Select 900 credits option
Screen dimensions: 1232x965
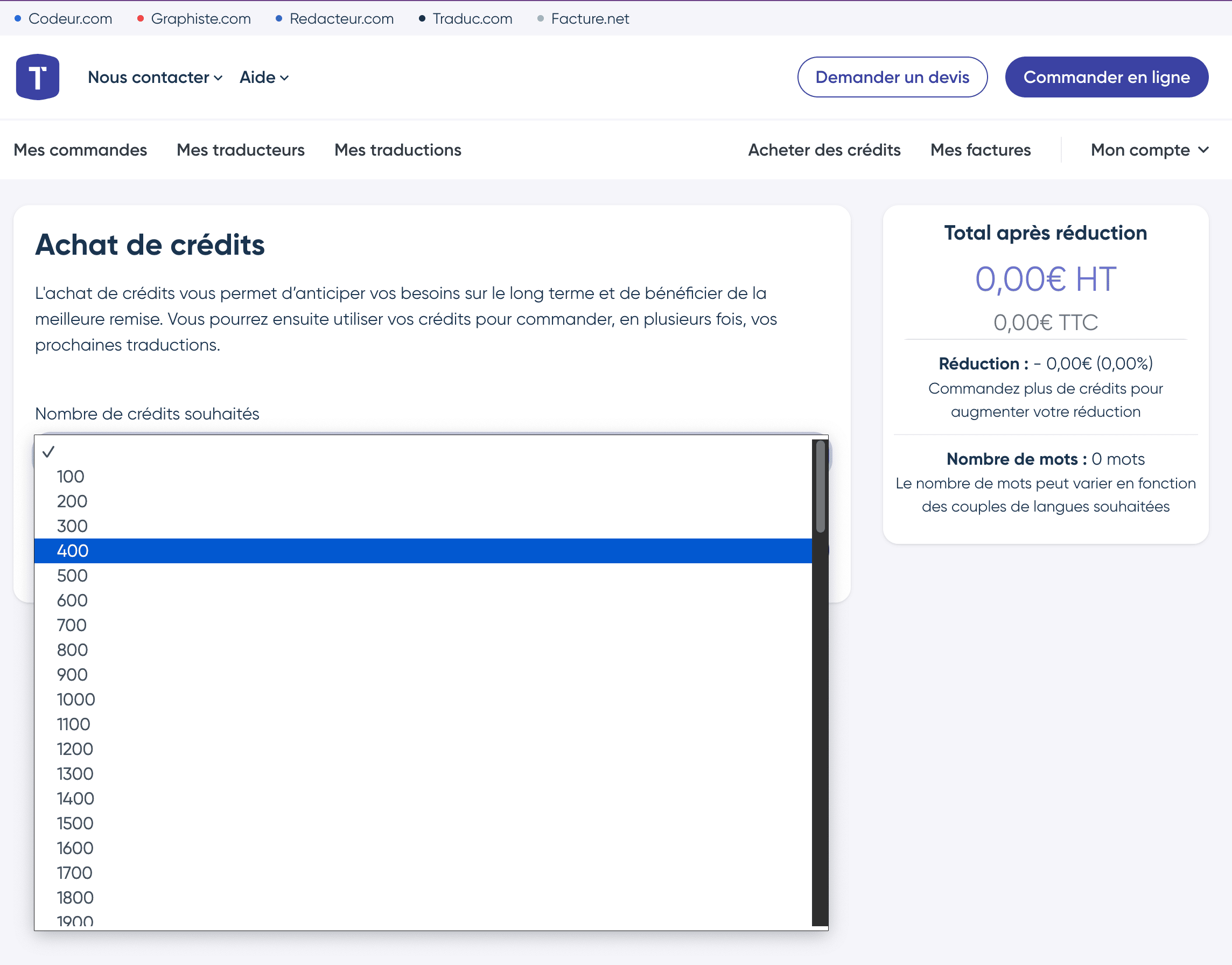423,675
